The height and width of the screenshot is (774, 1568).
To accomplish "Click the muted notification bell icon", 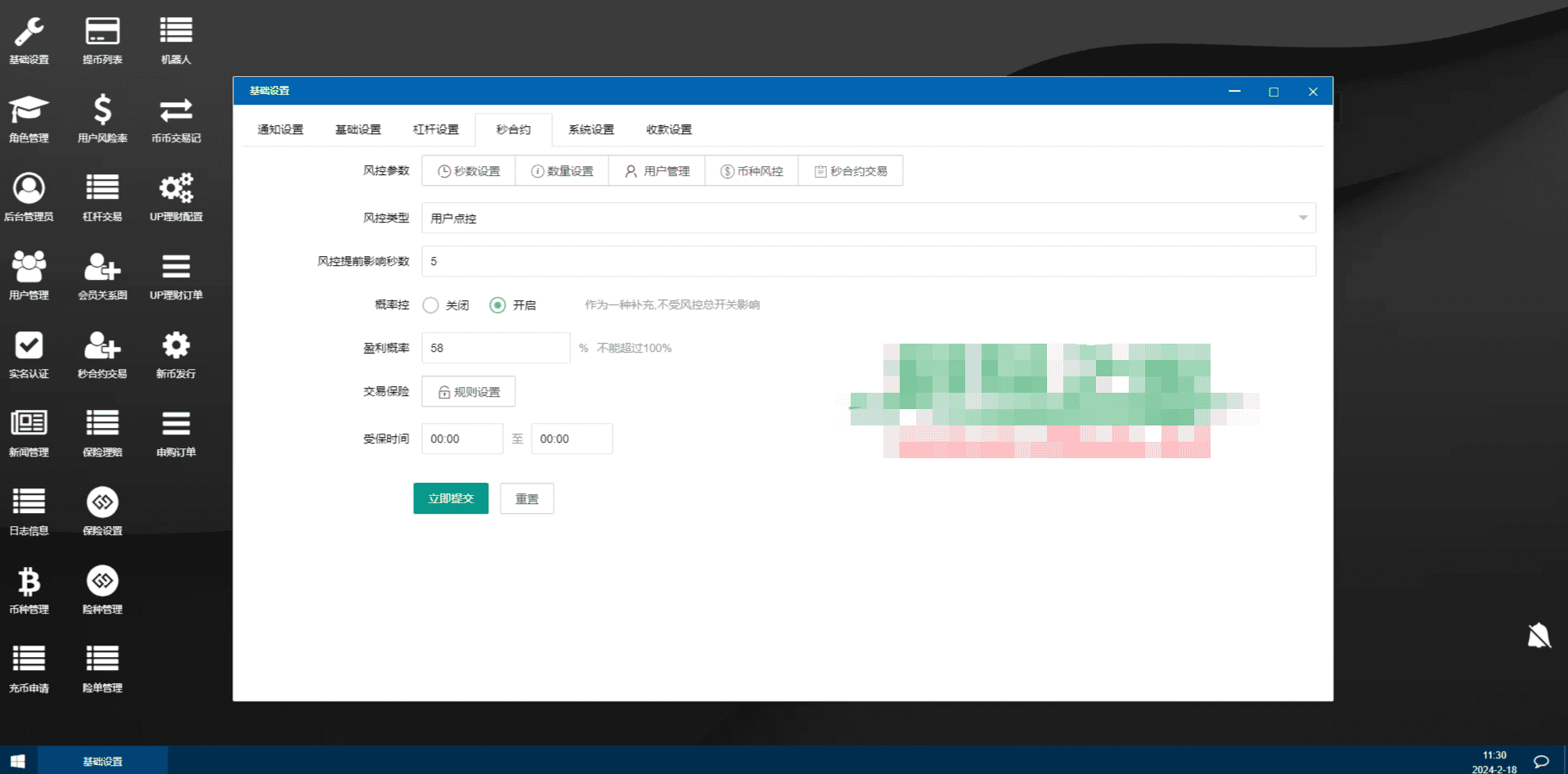I will [x=1539, y=636].
